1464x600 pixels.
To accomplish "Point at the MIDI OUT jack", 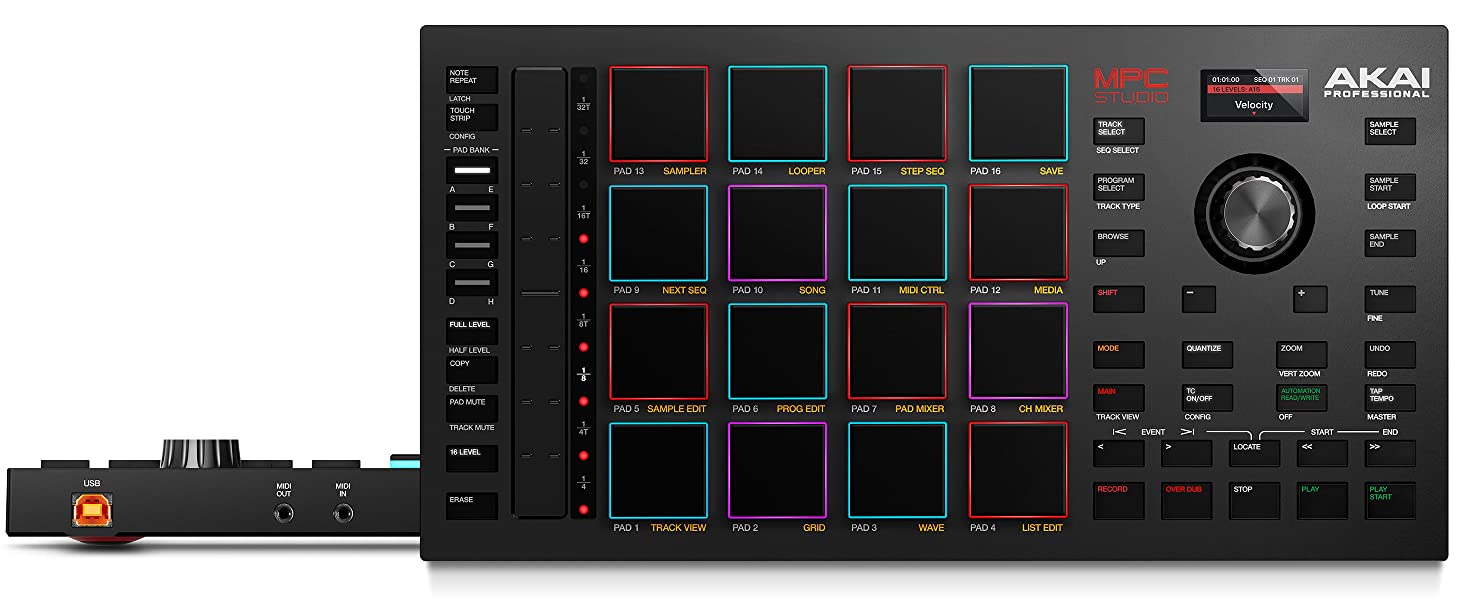I will [x=284, y=514].
